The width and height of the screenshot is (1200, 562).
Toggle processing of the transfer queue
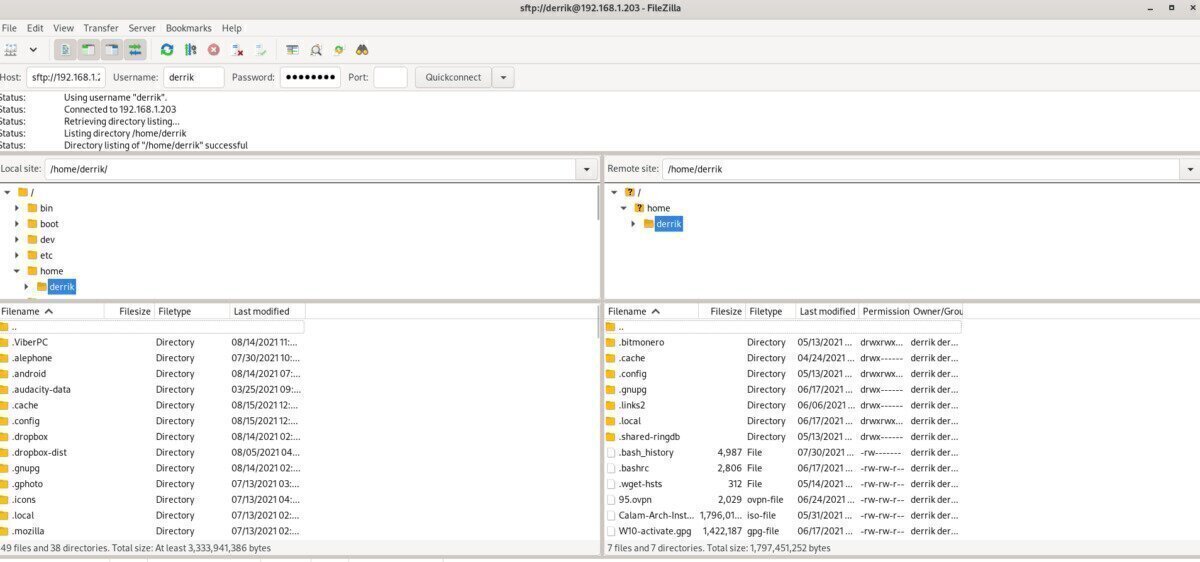(190, 49)
